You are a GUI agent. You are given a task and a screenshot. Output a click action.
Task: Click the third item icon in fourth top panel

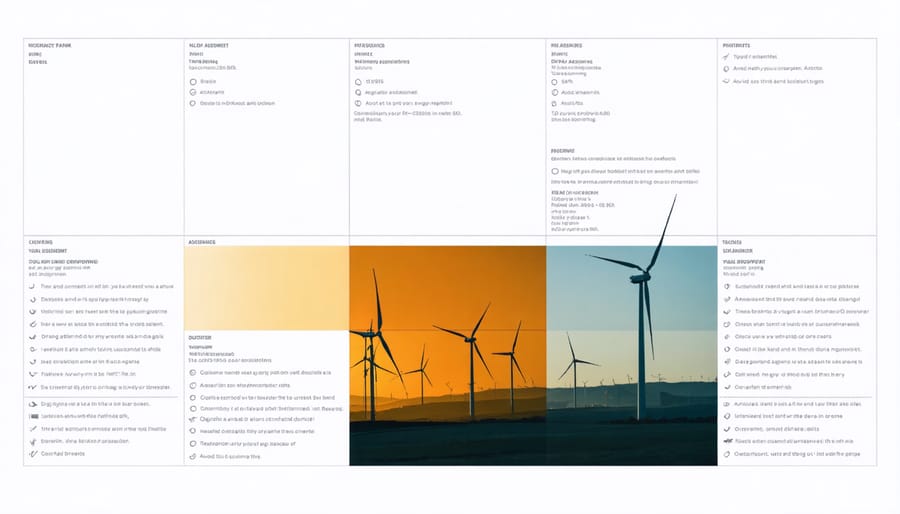(x=554, y=103)
